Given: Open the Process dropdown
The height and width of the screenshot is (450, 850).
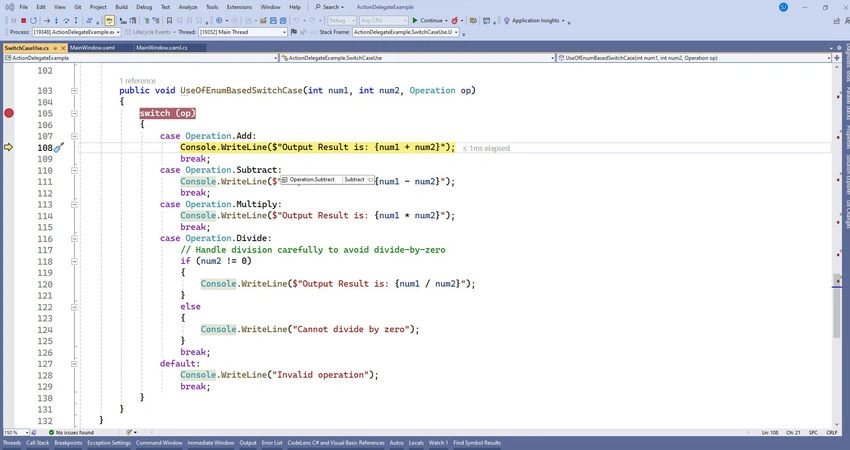Looking at the screenshot, I should tap(76, 32).
